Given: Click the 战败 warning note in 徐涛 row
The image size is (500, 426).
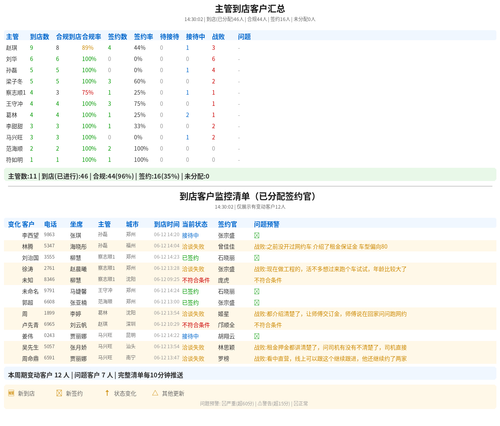Looking at the screenshot, I should click(330, 269).
